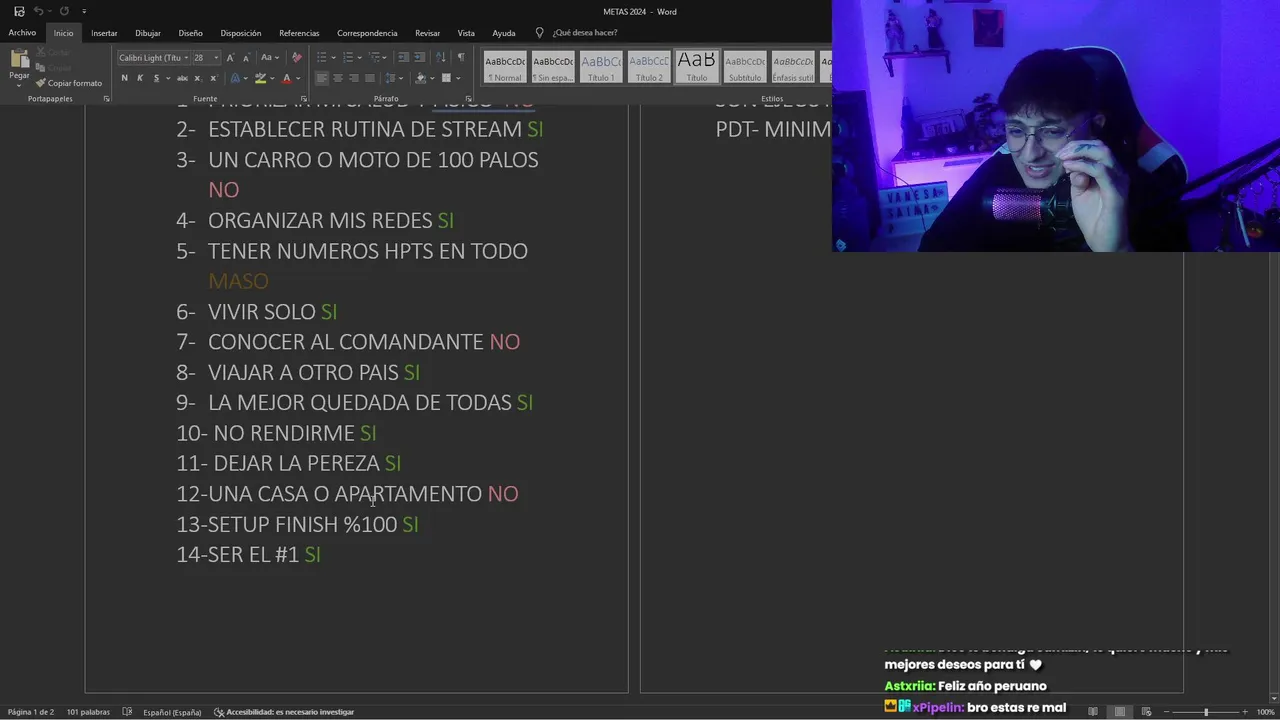Apply the Título 2 style
This screenshot has height=720, width=1280.
click(649, 67)
